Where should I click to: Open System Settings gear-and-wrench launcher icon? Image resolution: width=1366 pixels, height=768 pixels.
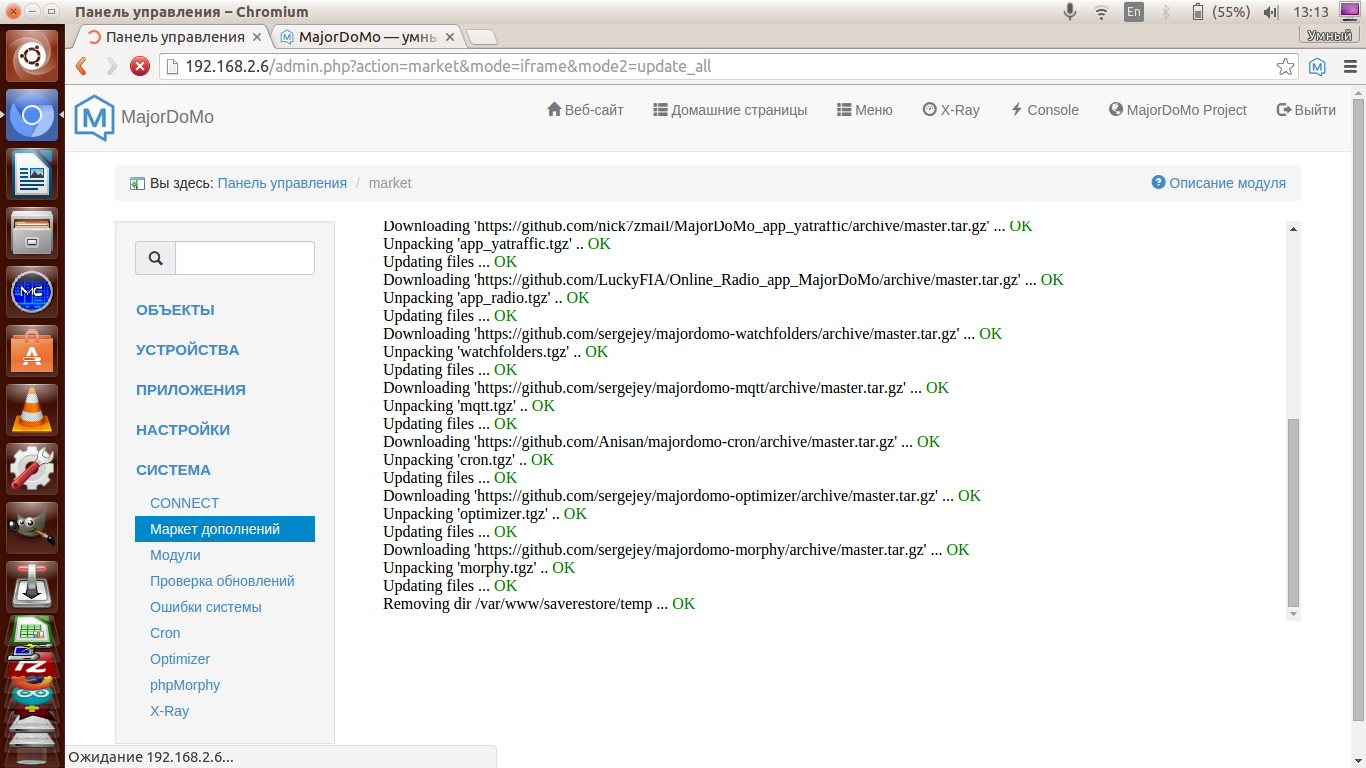click(33, 470)
